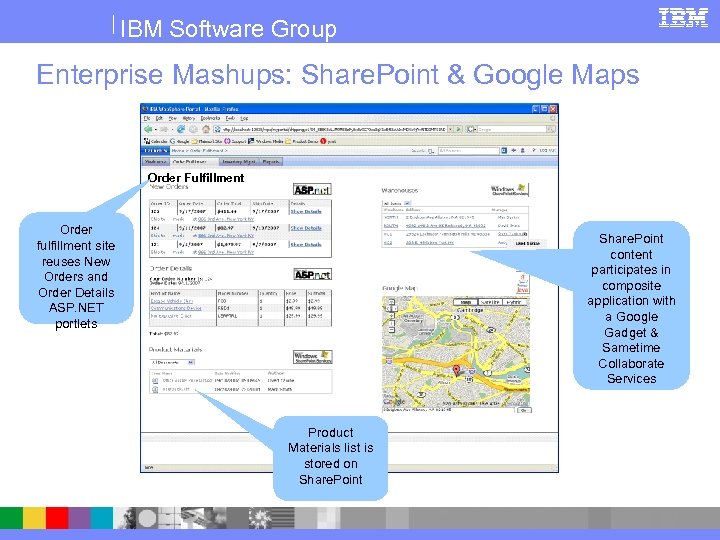
Task: Click the last warehouse address link
Action: [x=430, y=243]
